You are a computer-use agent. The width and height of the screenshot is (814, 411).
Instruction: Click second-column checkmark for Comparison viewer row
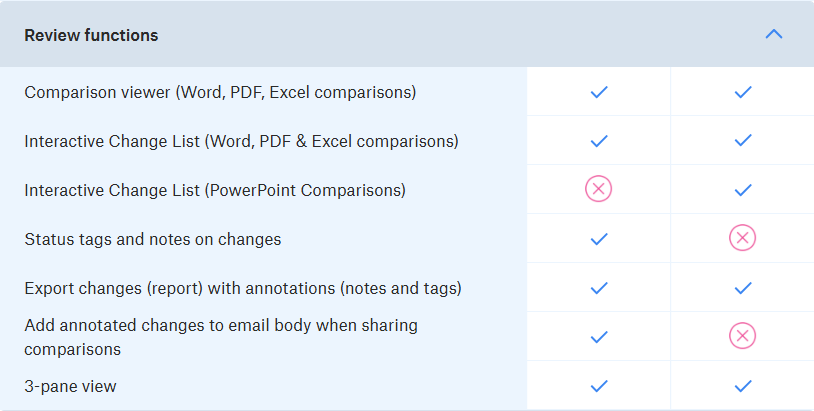click(743, 92)
